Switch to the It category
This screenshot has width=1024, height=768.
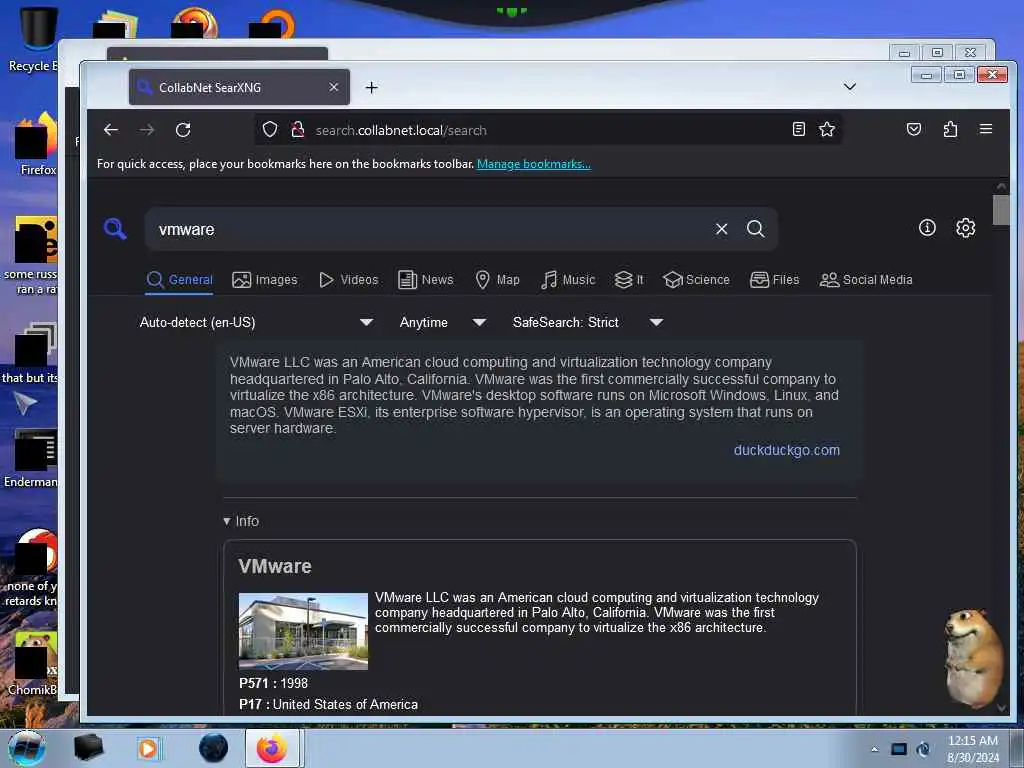[629, 280]
